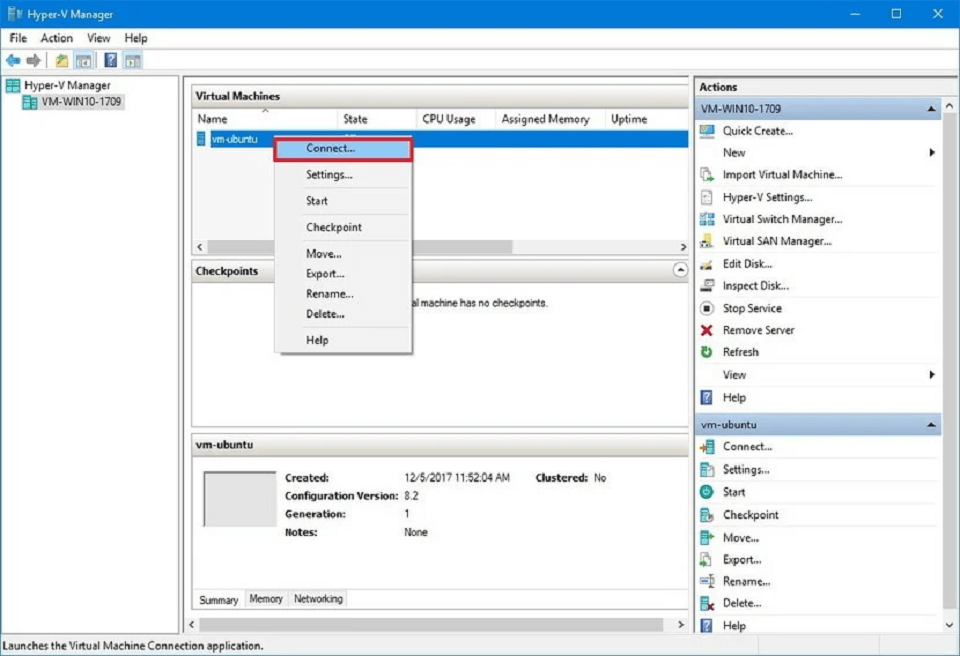Click the Checkpoint icon in vm-ubuntu actions
This screenshot has height=656, width=960.
[707, 515]
